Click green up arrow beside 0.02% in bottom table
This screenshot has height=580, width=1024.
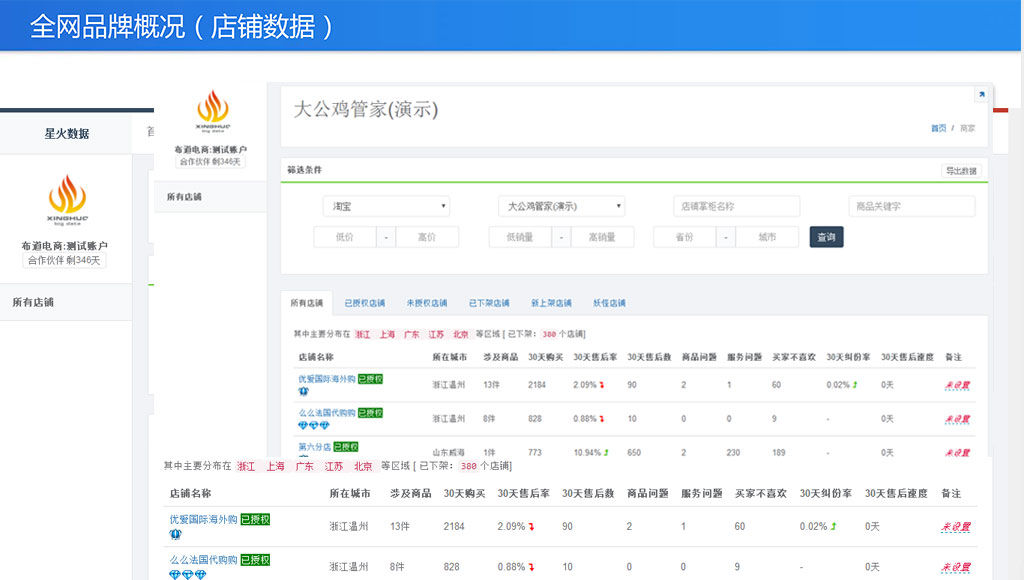tap(833, 526)
